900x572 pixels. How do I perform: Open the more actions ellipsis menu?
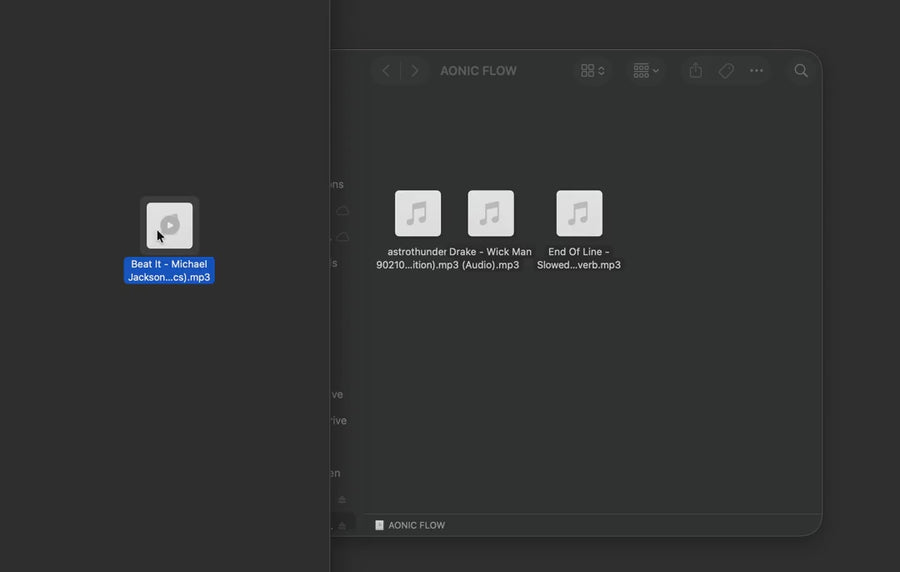pyautogui.click(x=757, y=71)
